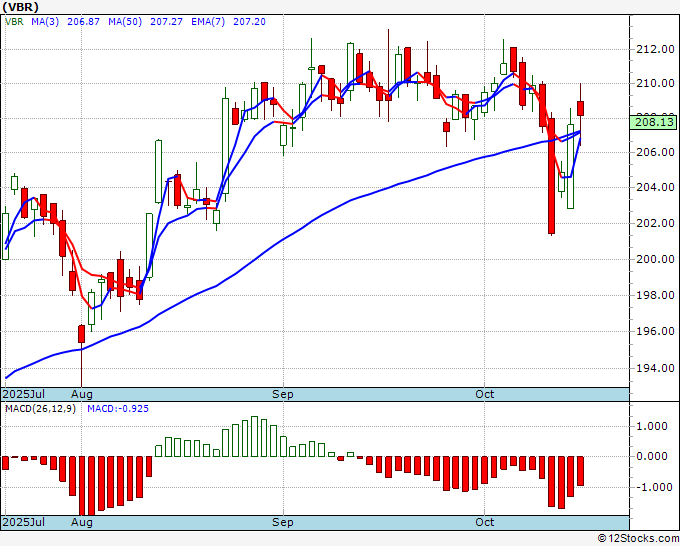Click the 202.00 price axis label
680x546 pixels.
tap(655, 223)
